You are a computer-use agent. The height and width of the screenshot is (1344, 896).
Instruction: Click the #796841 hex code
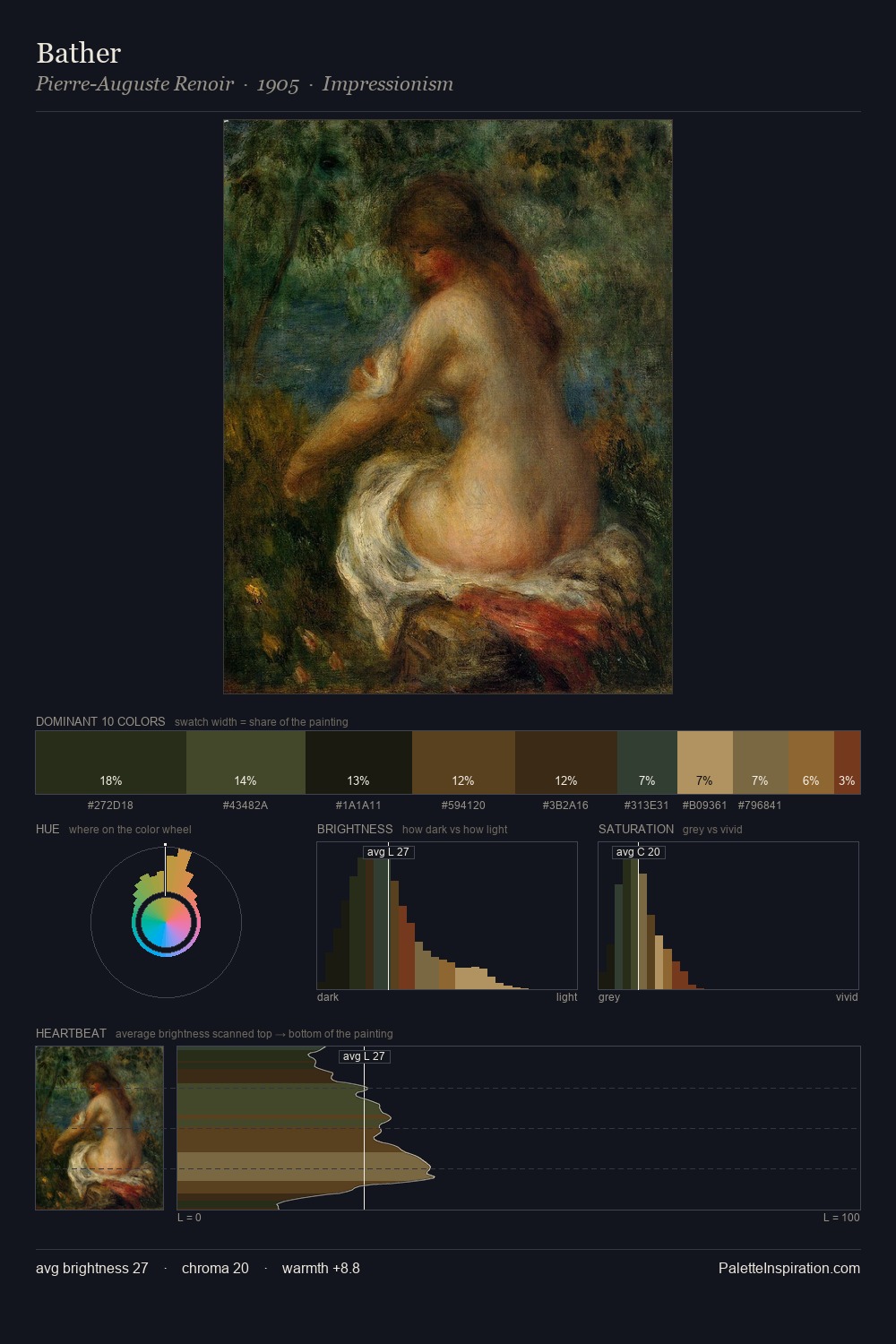click(x=760, y=806)
